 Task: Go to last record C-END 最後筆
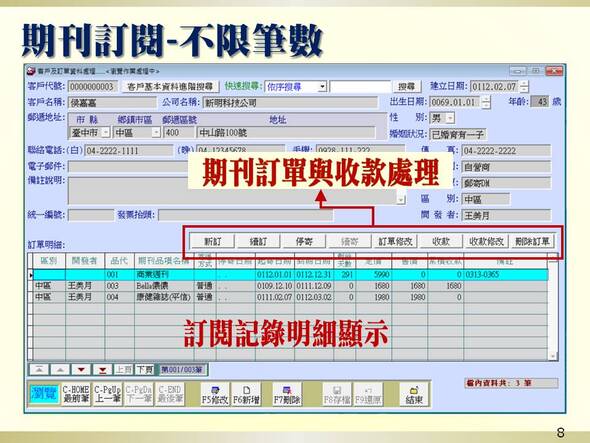[170, 394]
